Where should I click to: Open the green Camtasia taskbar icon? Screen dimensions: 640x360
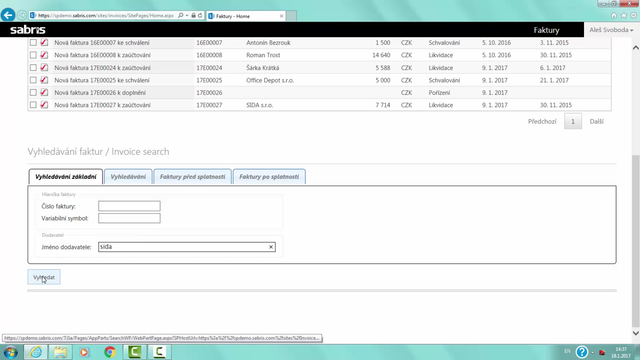(x=135, y=352)
